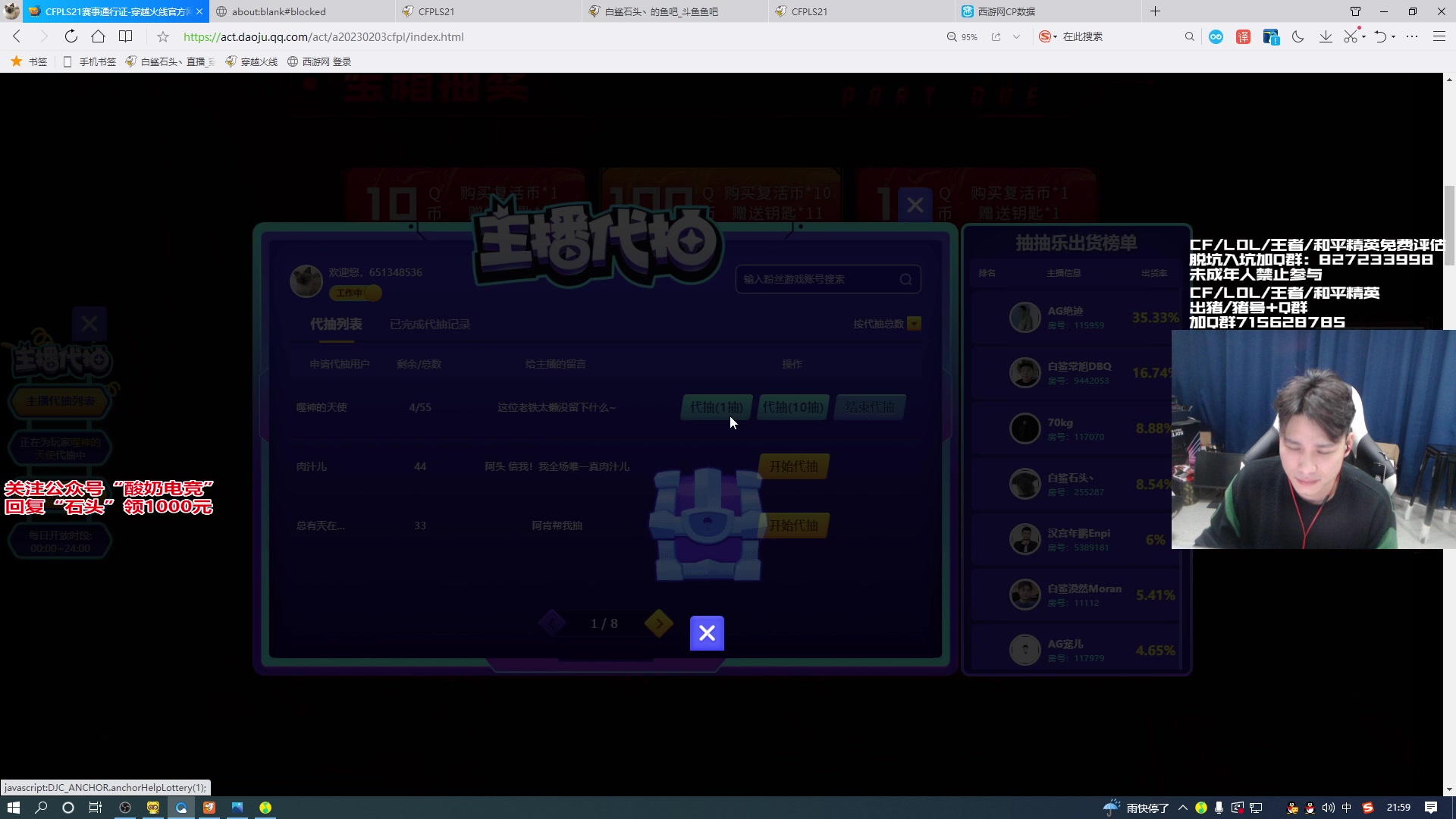Click the browser back arrow

click(x=17, y=36)
